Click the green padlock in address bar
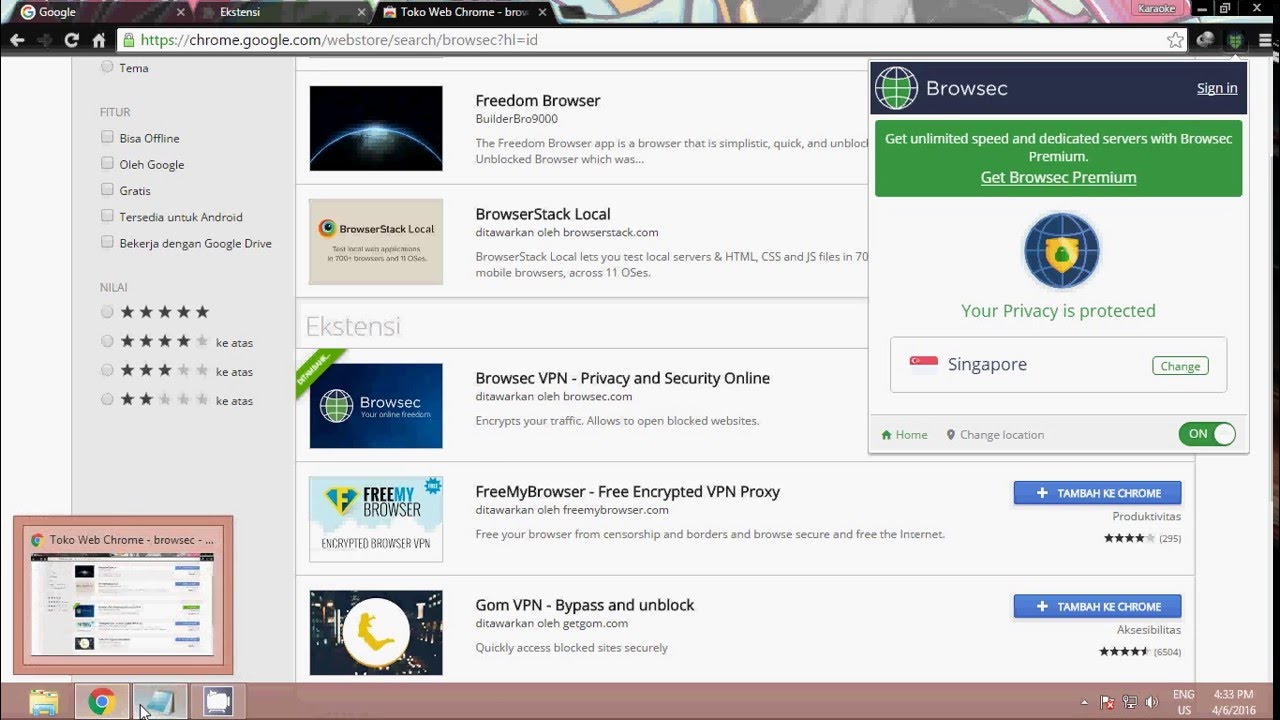The width and height of the screenshot is (1280, 720). click(x=128, y=40)
